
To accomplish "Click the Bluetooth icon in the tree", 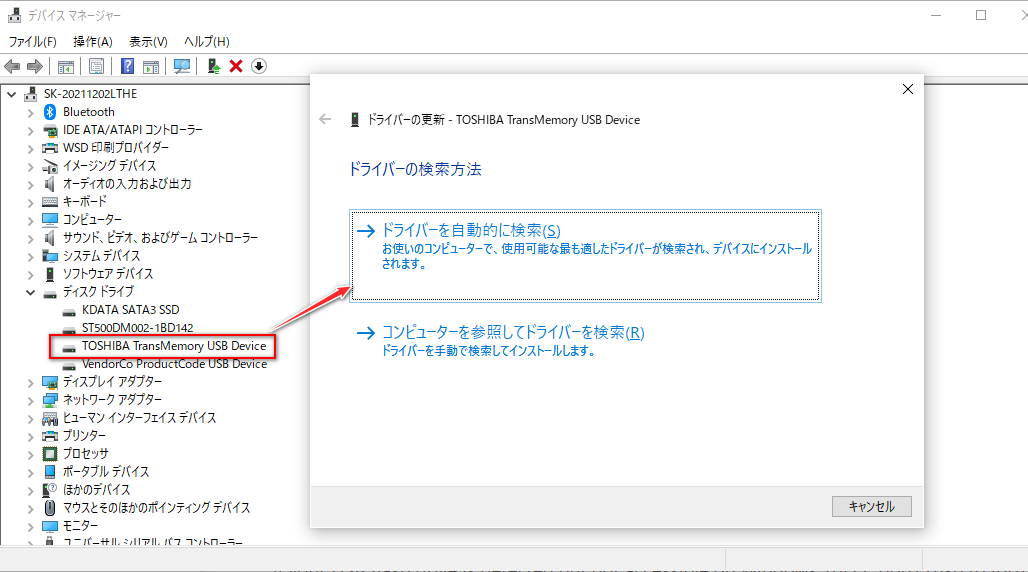I will point(50,112).
